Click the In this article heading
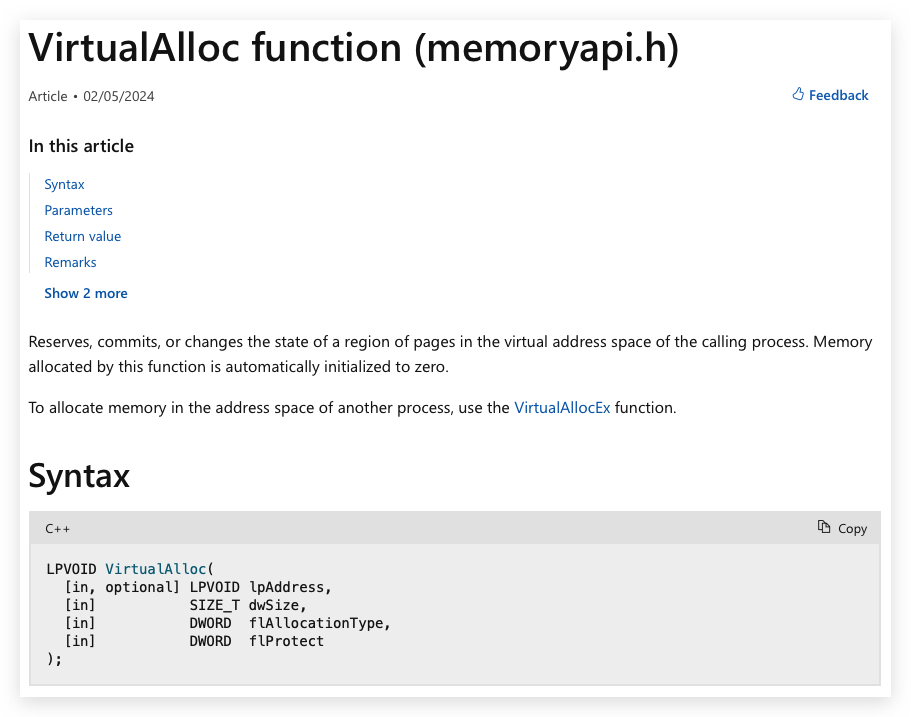This screenshot has width=911, height=717. tap(81, 146)
